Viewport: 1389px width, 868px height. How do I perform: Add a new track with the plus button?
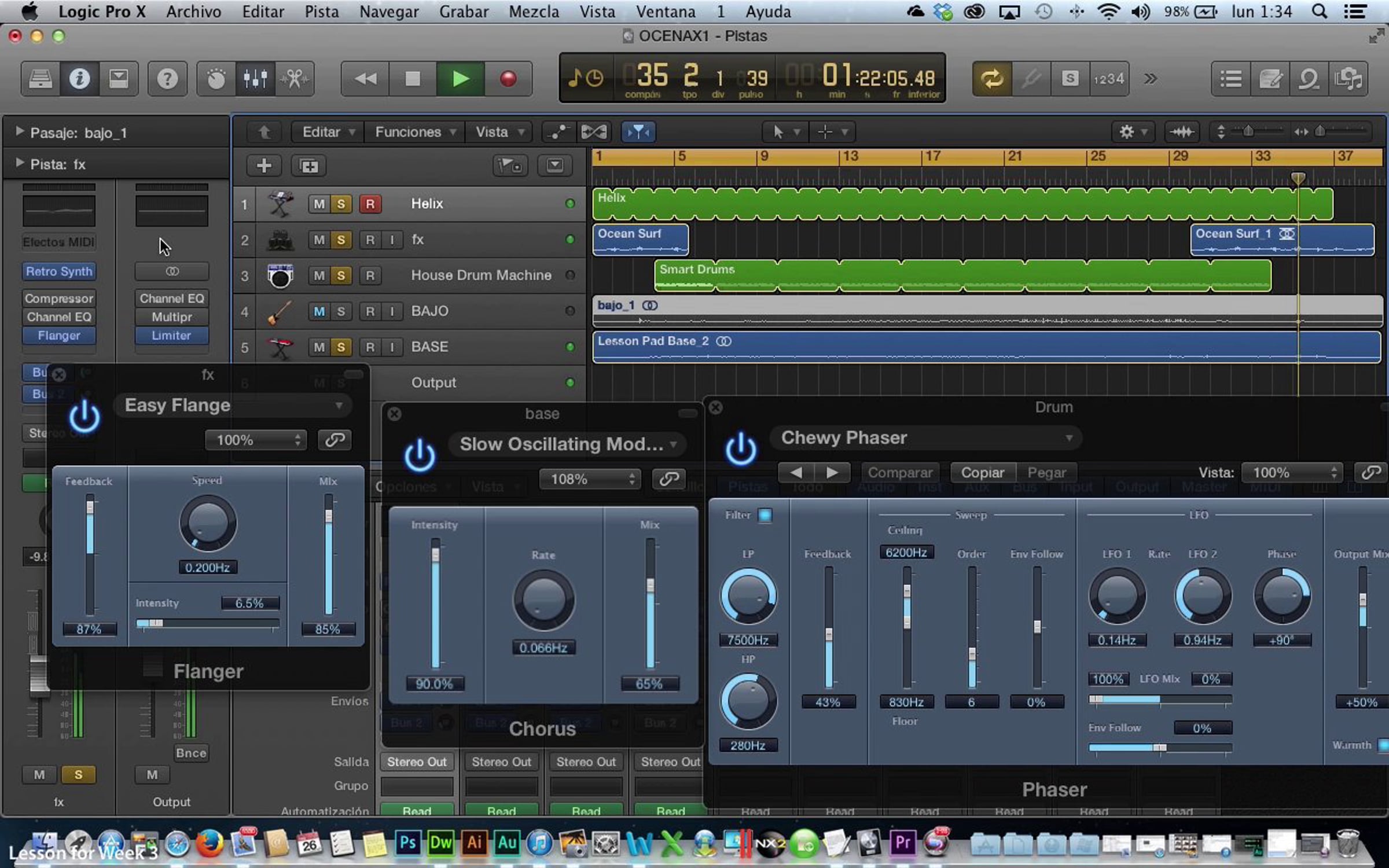point(264,166)
